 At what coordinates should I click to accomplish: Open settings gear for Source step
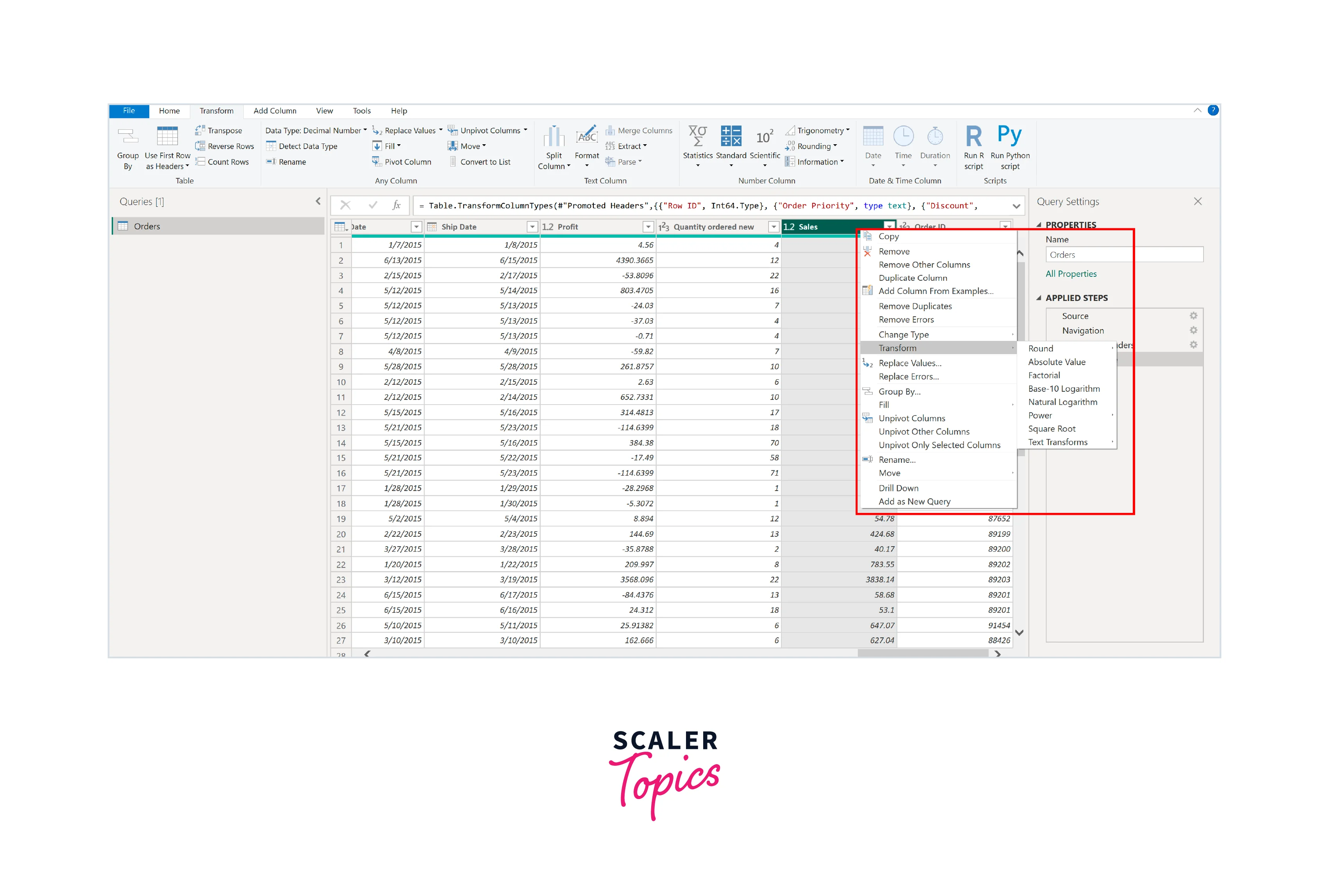click(1193, 316)
